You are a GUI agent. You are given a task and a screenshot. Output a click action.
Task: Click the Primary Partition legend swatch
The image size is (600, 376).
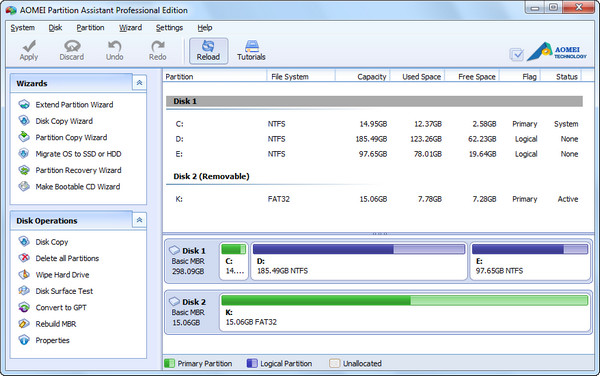(169, 363)
